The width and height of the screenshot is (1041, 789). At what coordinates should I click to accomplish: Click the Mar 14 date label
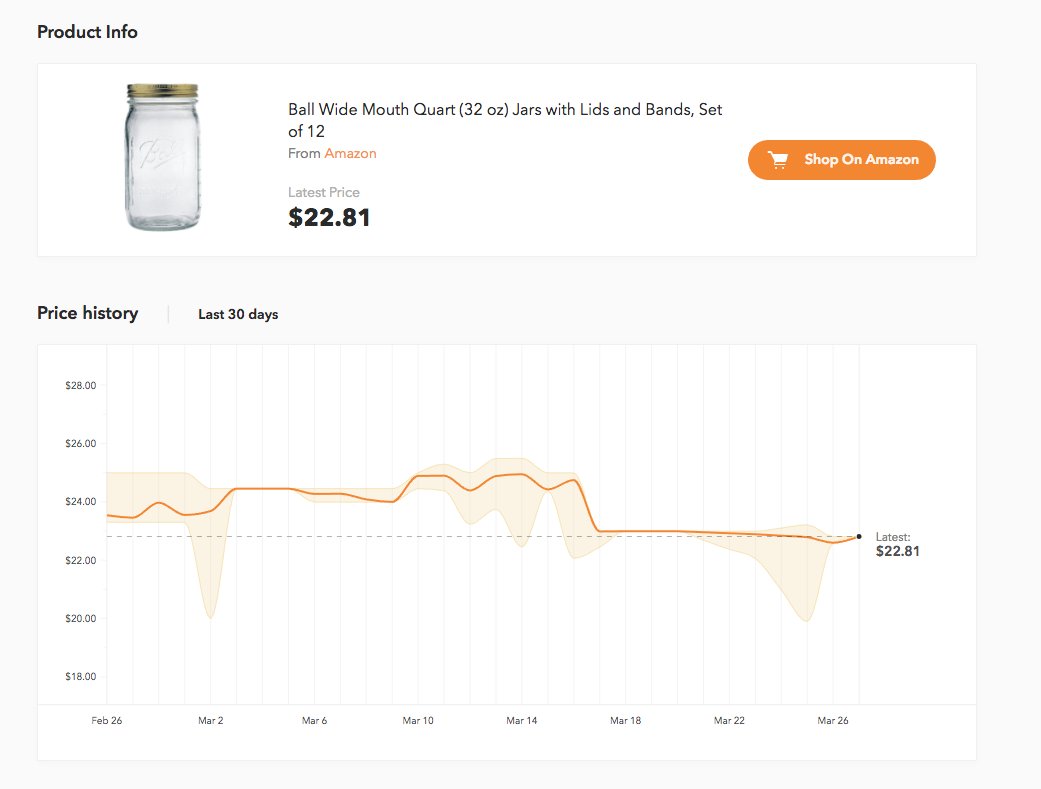pyautogui.click(x=522, y=720)
